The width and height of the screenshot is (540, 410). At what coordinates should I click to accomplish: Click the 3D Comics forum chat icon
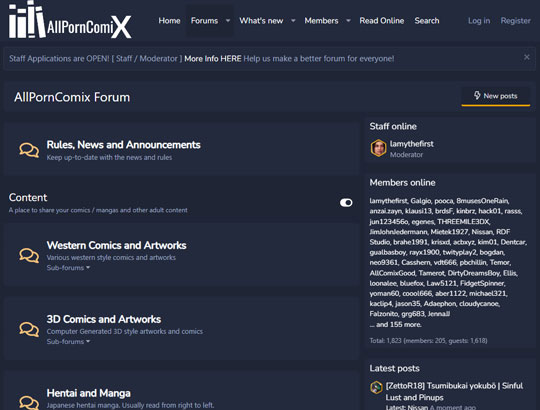tap(29, 329)
